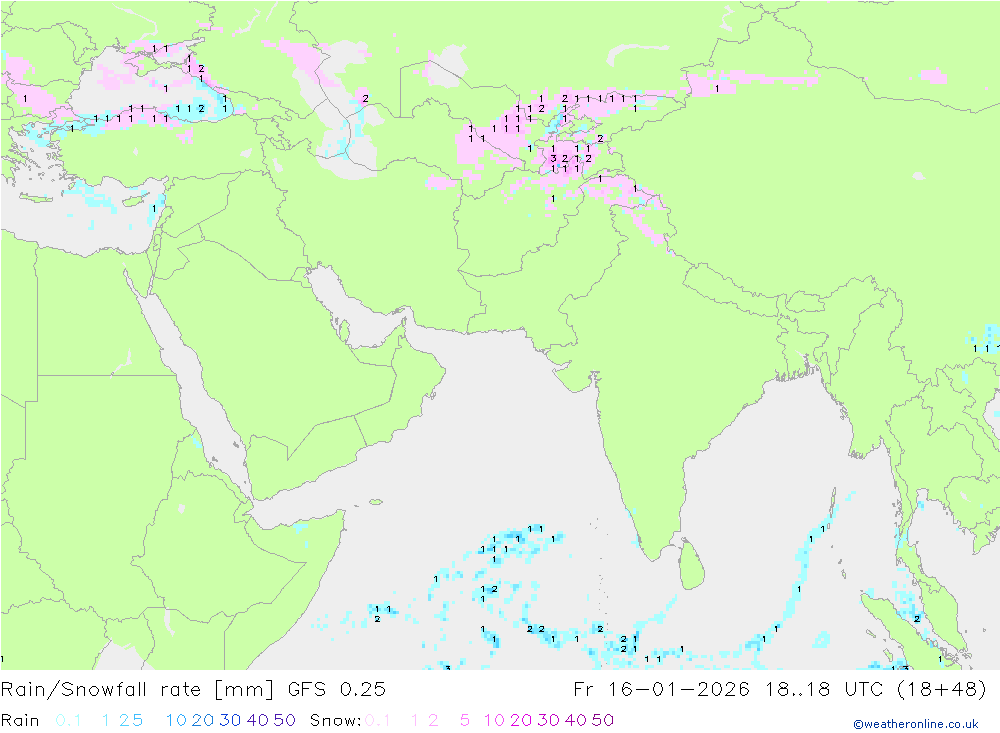Image resolution: width=1000 pixels, height=733 pixels.
Task: Select the snow legend 20 value
Action: click(x=521, y=720)
